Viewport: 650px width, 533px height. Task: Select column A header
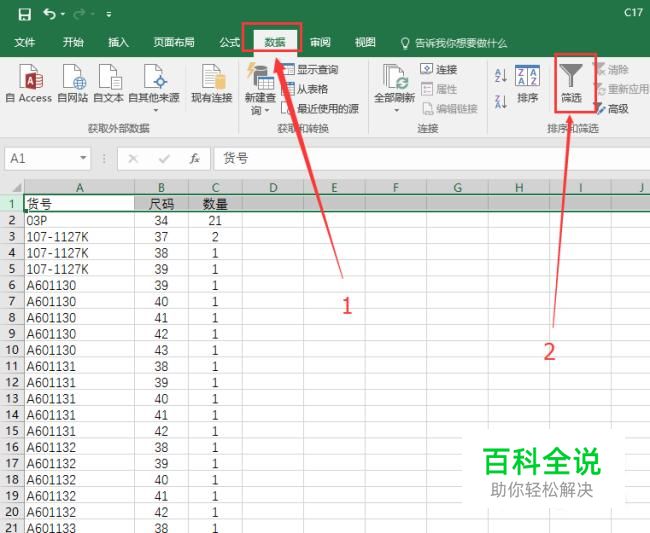click(x=80, y=187)
